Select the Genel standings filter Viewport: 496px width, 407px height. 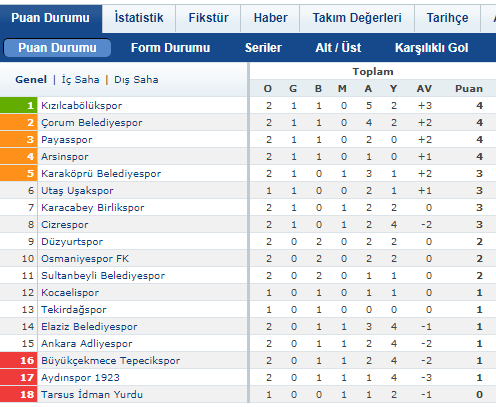pos(31,80)
